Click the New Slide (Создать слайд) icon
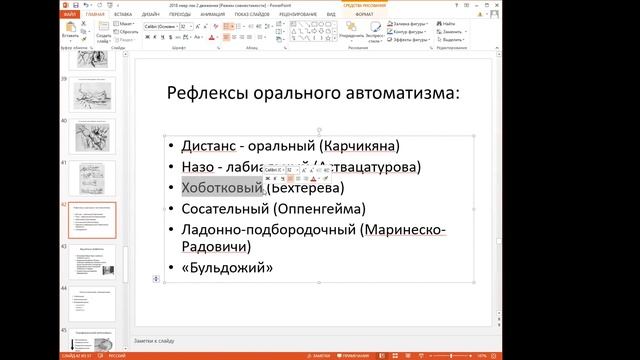Viewport: 640px width, 360px height. tap(104, 26)
